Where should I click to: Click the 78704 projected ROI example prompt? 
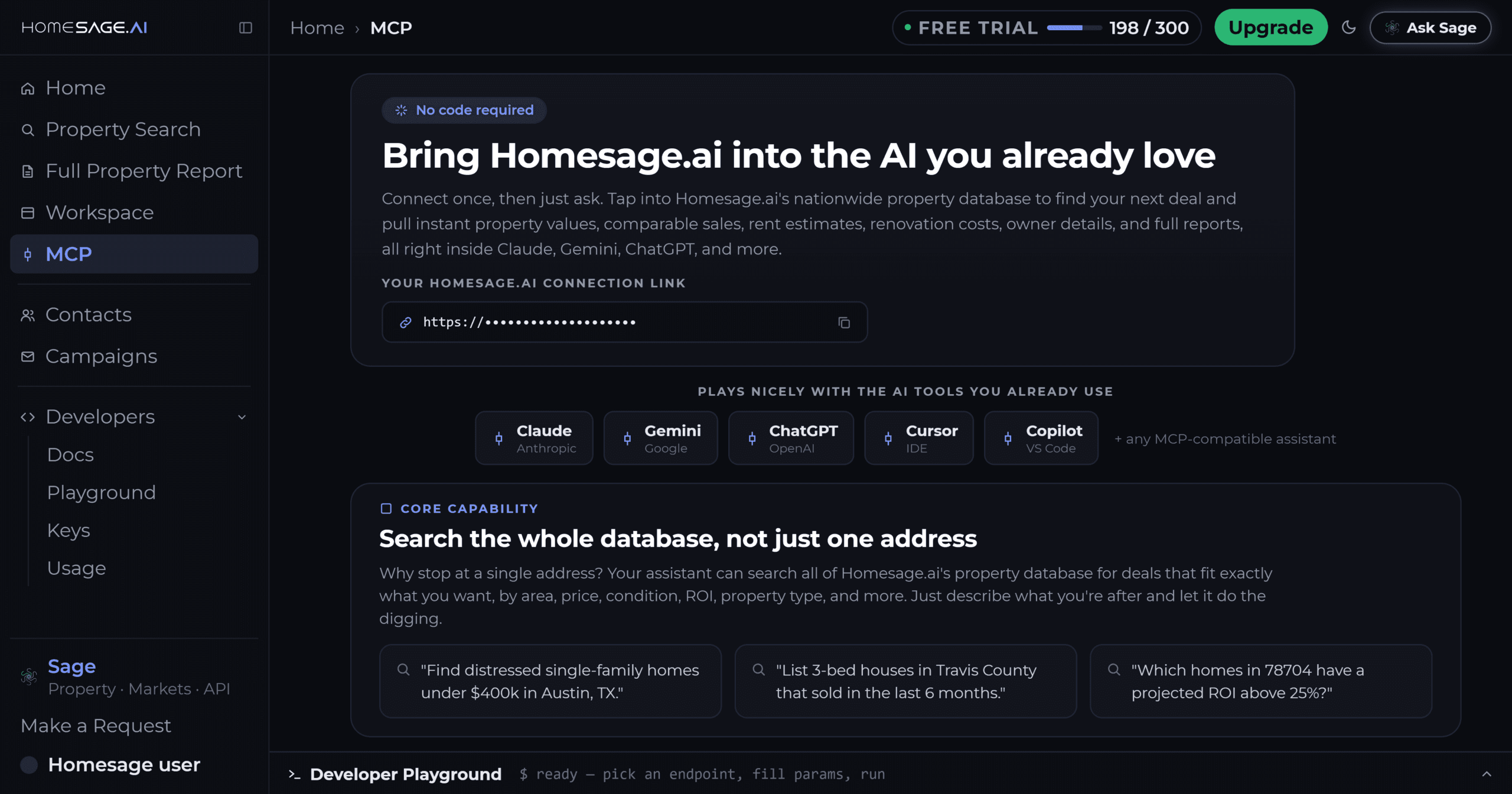pos(1261,681)
